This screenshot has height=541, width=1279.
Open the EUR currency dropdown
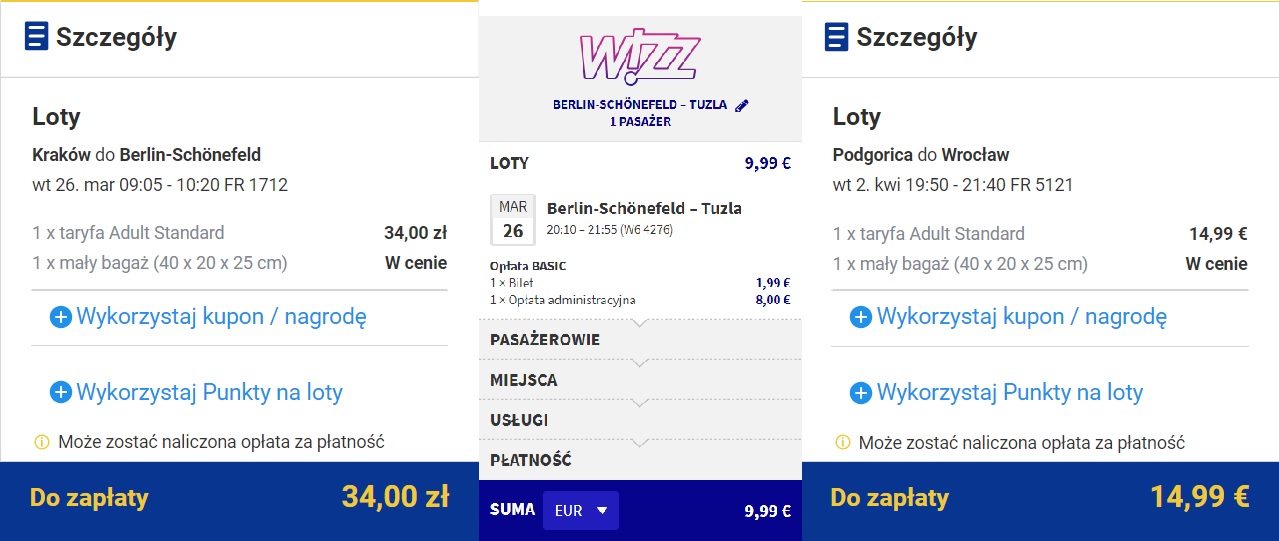pos(581,511)
